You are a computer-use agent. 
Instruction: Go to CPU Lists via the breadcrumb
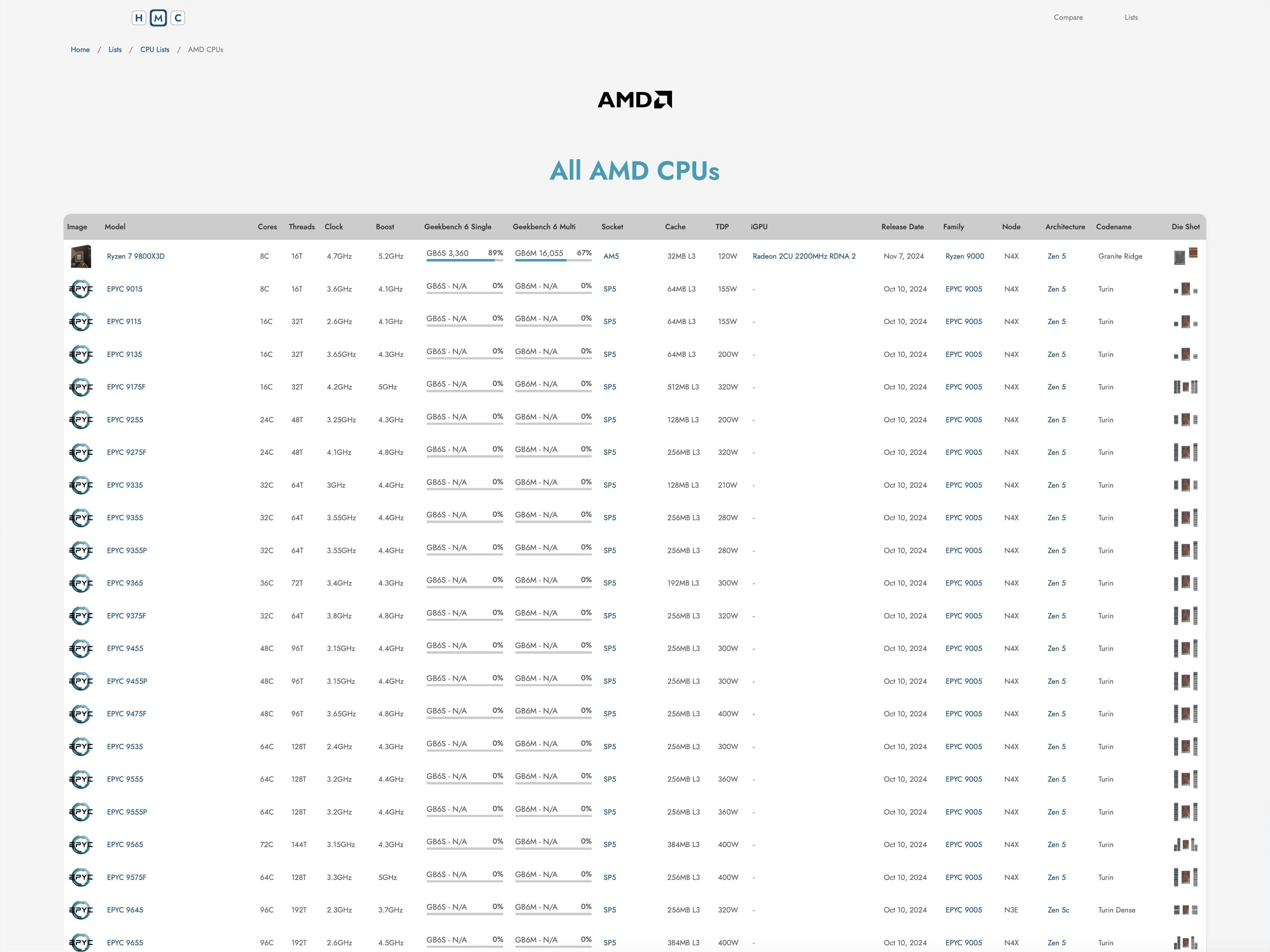(154, 50)
